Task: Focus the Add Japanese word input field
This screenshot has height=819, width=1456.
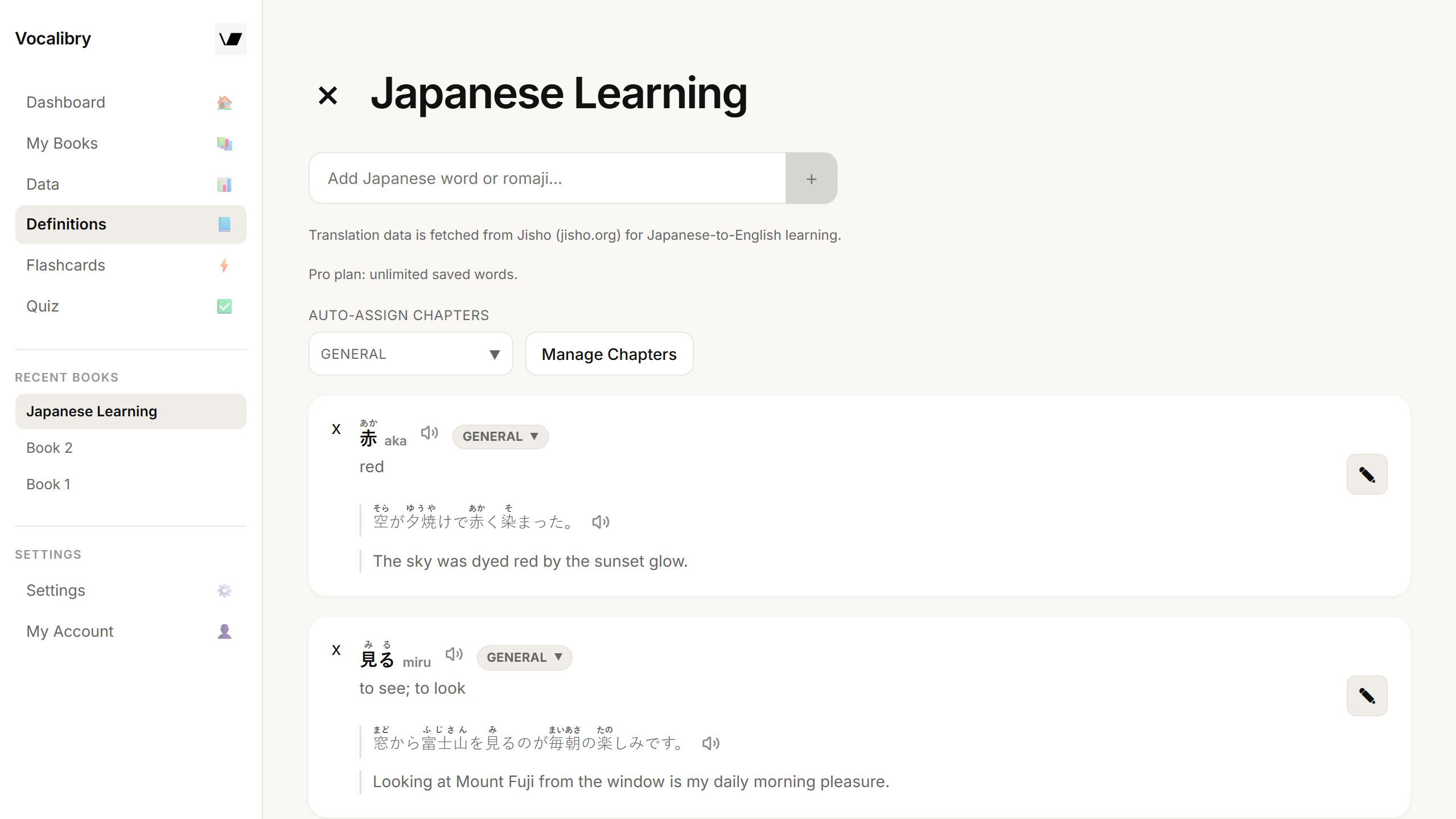Action: (547, 178)
